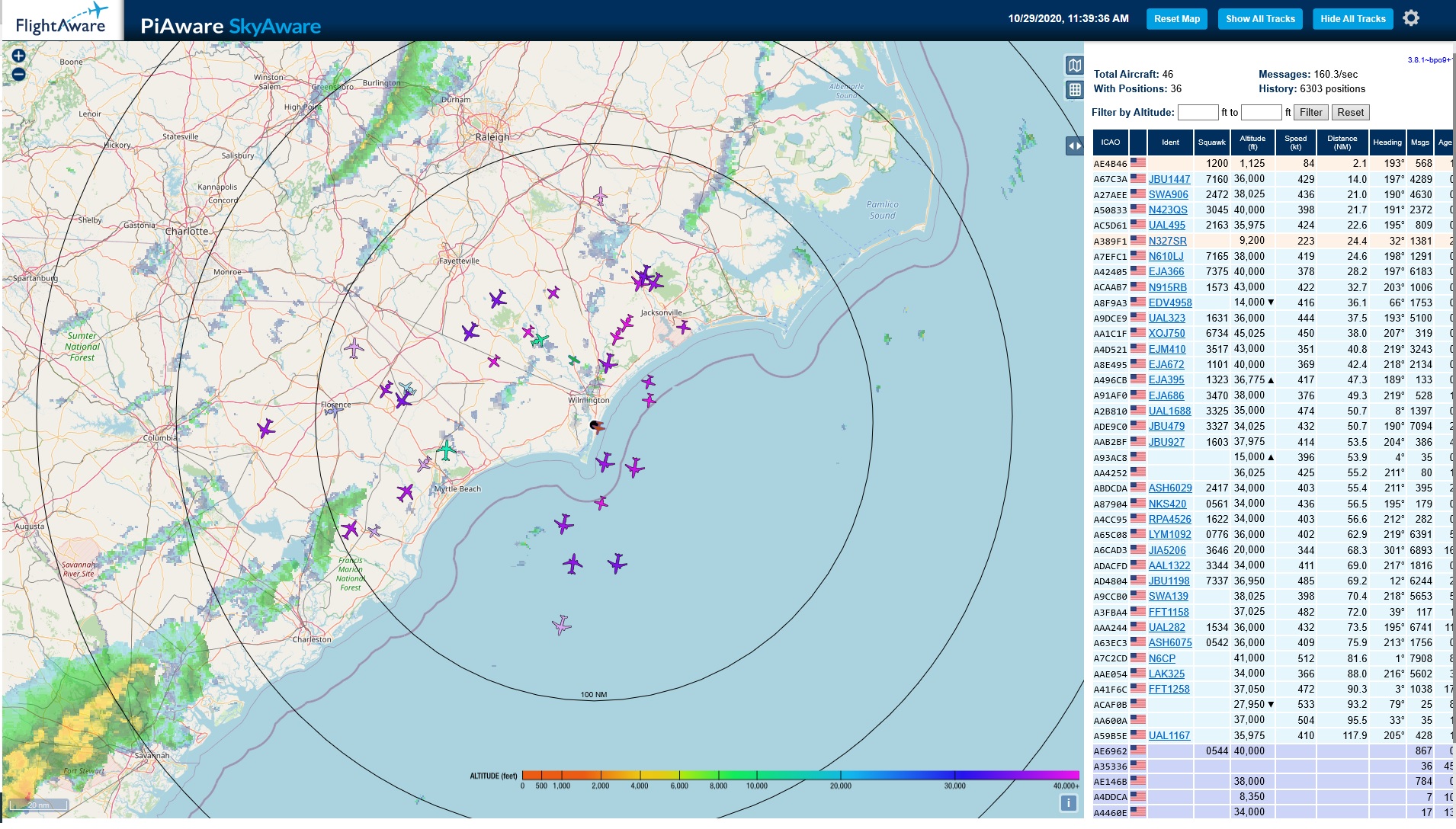Select the pale aircraft south of Raleigh

(x=601, y=197)
